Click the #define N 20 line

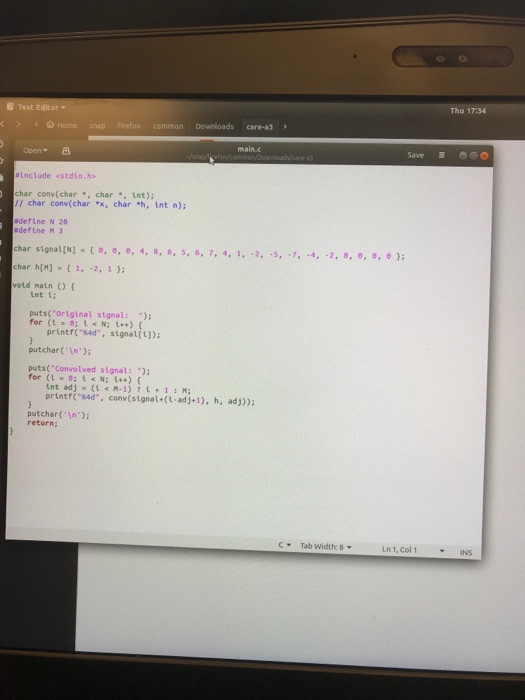click(x=41, y=221)
